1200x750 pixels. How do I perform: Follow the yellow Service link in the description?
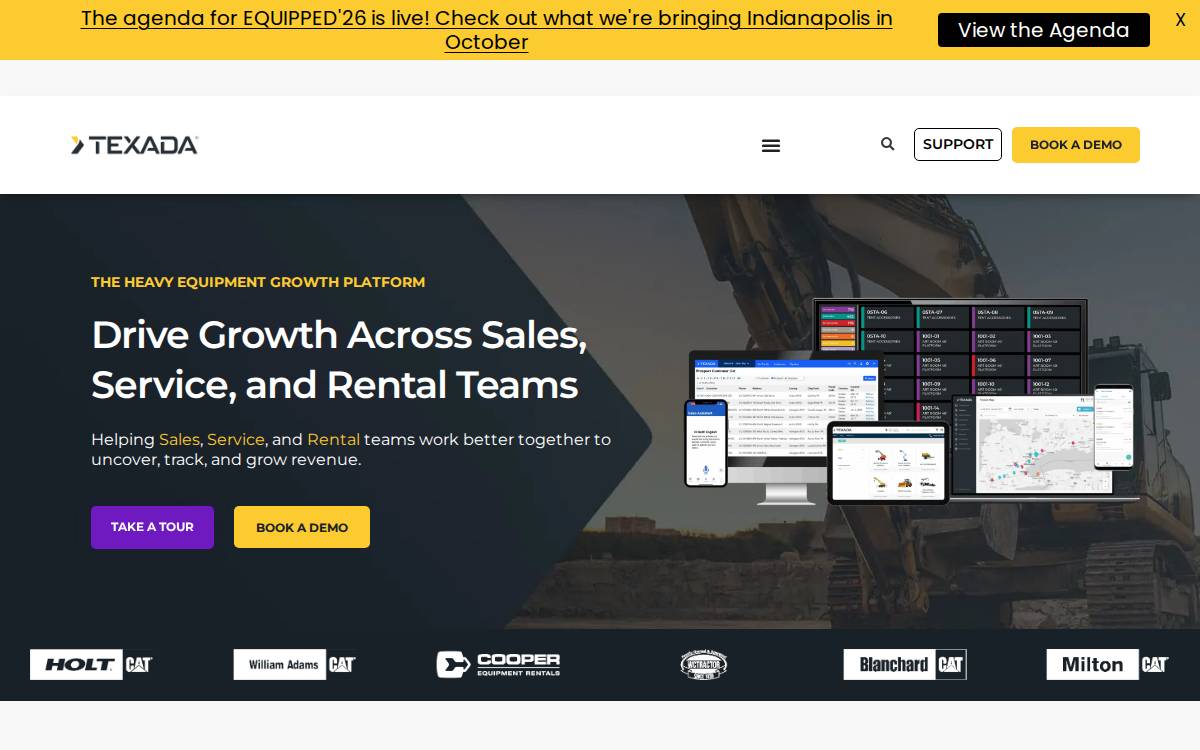[236, 439]
